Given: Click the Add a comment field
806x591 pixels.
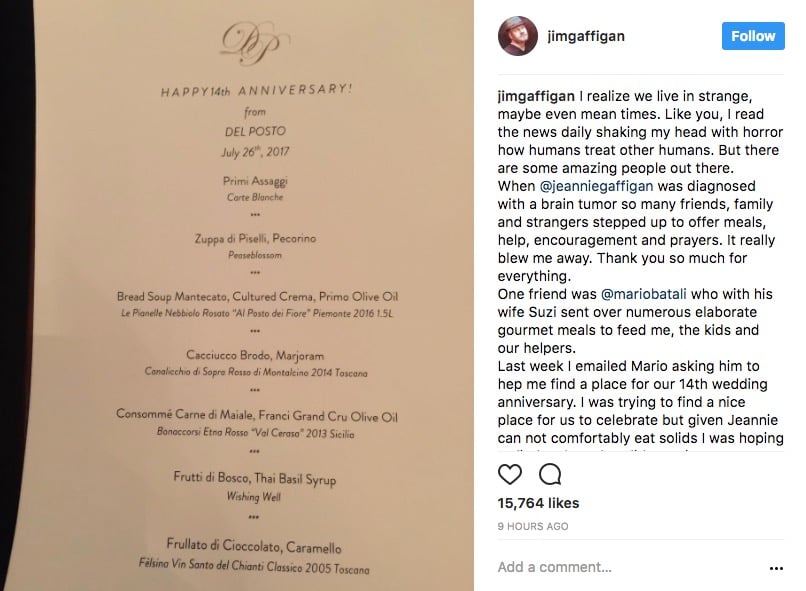Looking at the screenshot, I should (x=630, y=567).
